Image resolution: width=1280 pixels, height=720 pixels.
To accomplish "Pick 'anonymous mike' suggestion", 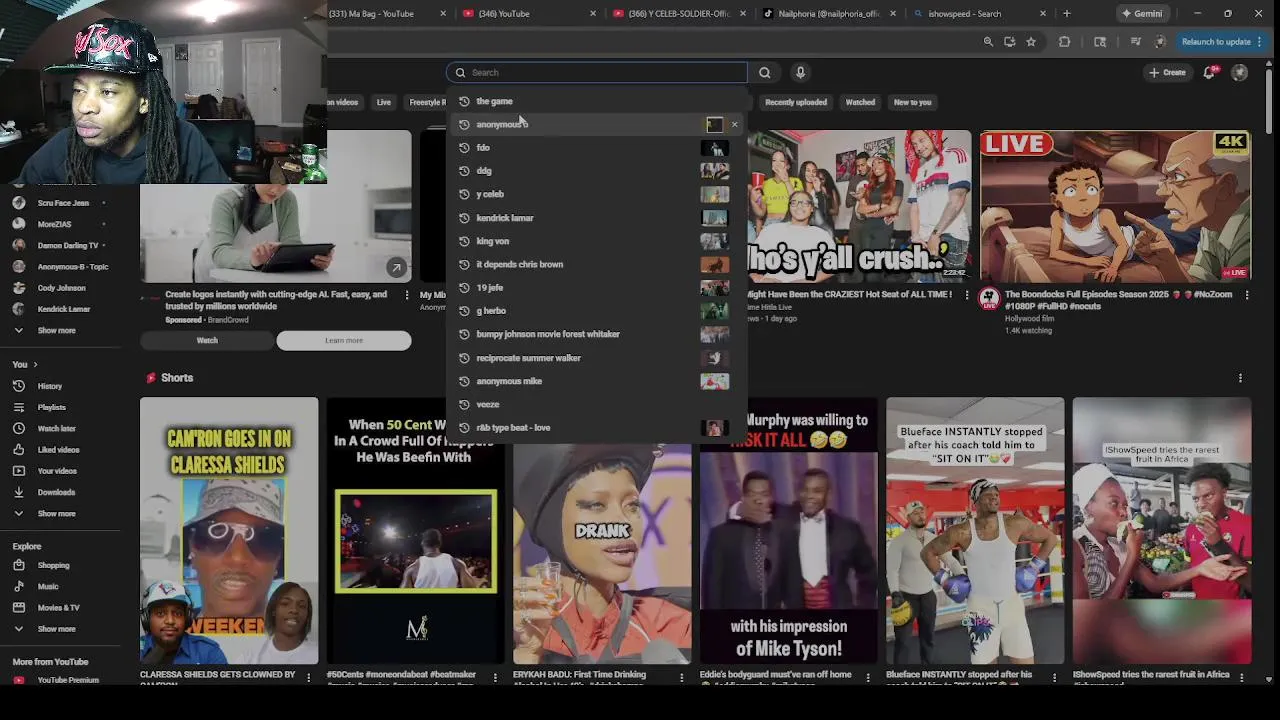I will [x=596, y=381].
